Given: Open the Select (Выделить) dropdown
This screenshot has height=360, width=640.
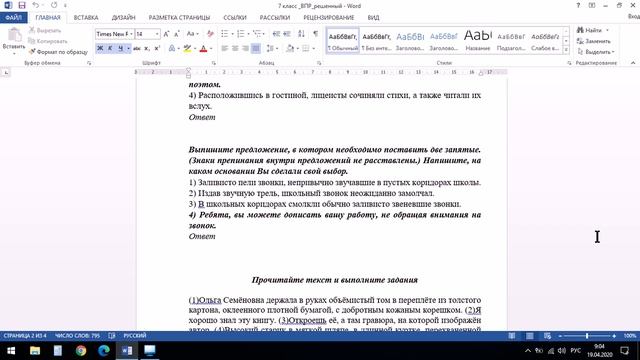Looking at the screenshot, I should point(596,52).
